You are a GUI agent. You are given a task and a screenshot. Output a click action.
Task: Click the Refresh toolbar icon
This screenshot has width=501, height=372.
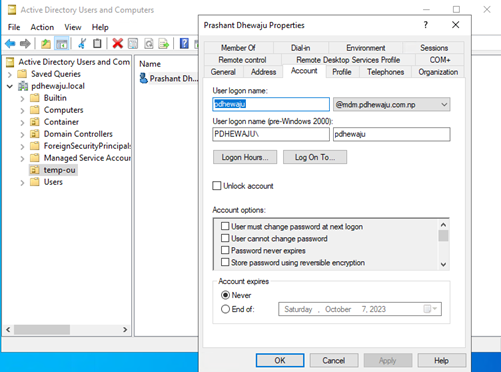click(149, 43)
